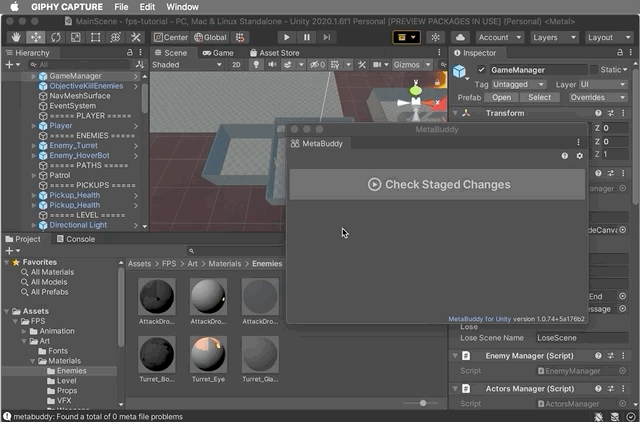
Task: Select the Move tool in toolbar
Action: (35, 37)
